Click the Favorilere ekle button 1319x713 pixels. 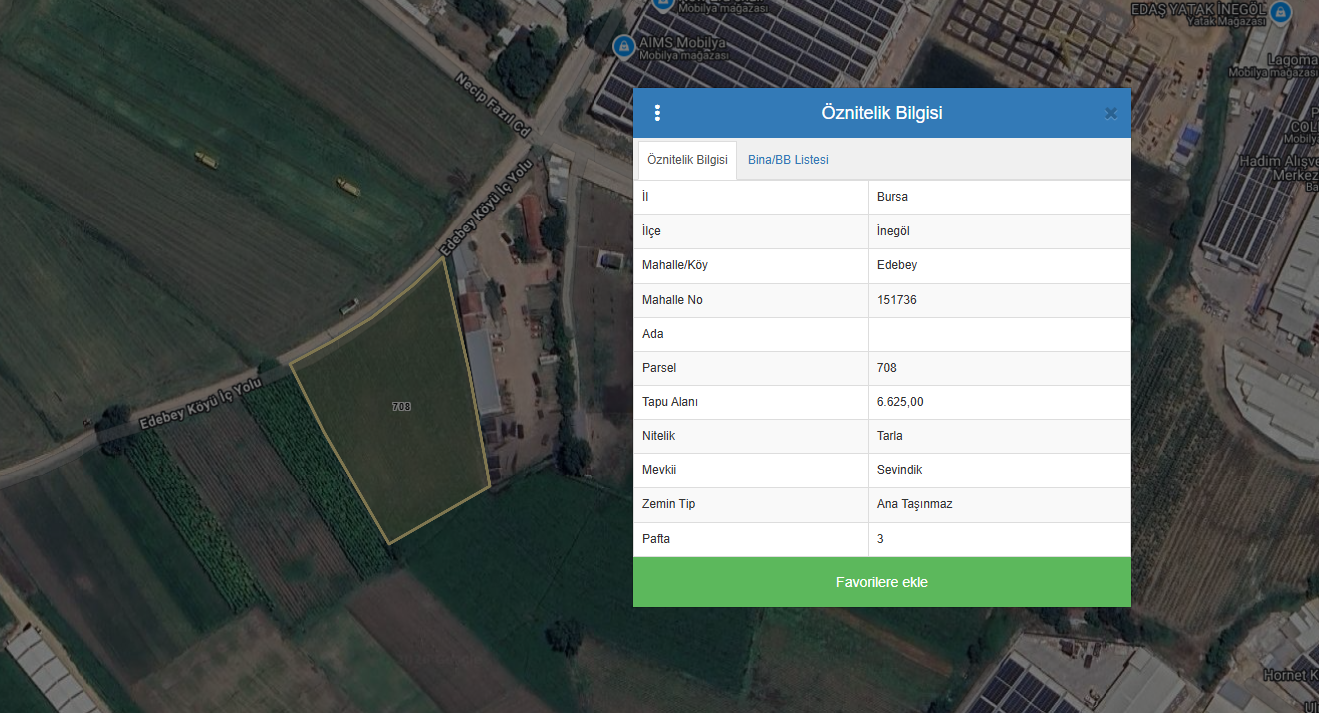882,582
